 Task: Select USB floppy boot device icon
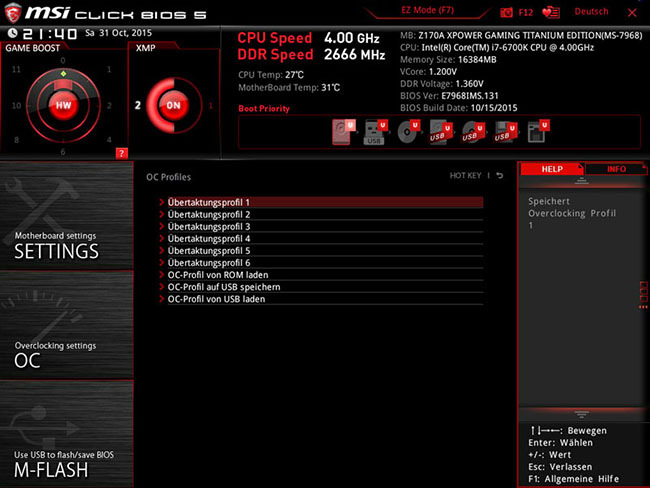505,132
